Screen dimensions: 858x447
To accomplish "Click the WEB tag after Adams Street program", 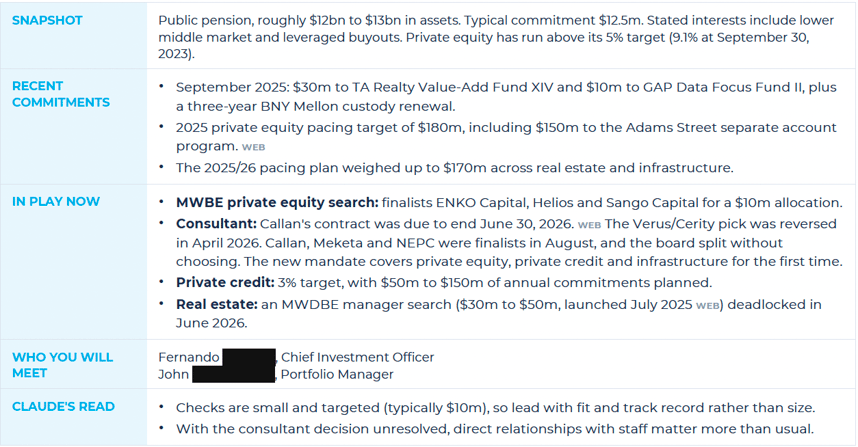I will pos(253,147).
